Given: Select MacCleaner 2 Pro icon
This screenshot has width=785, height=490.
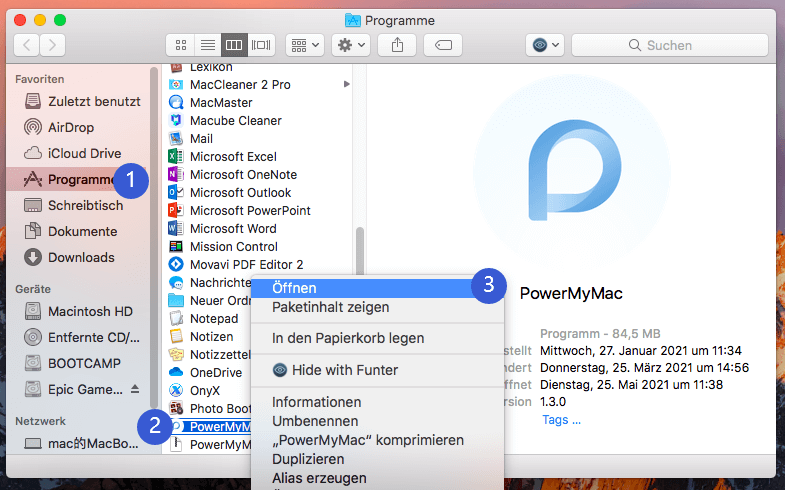Looking at the screenshot, I should 176,85.
